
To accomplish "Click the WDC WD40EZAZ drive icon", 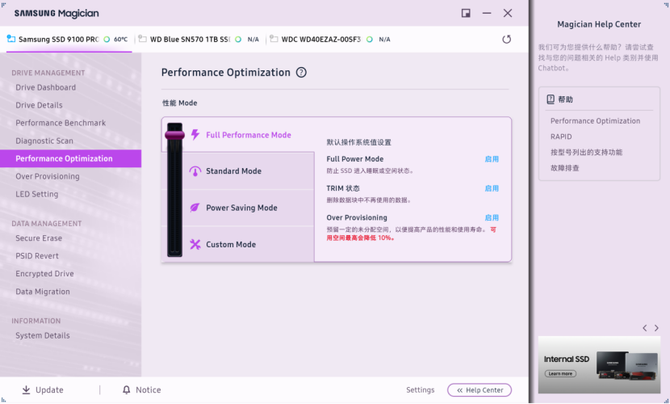I will 273,39.
